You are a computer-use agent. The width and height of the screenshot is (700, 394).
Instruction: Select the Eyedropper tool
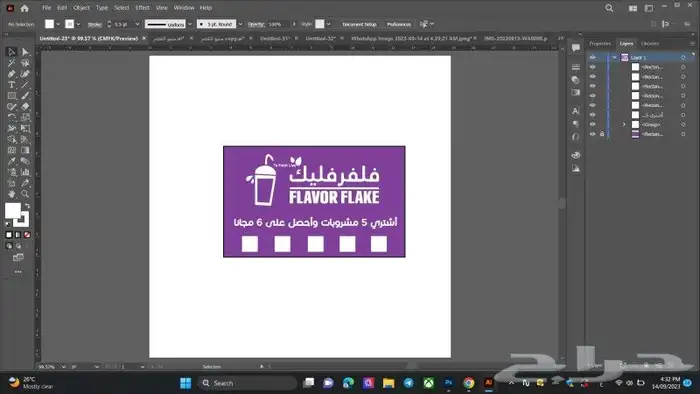[x=12, y=161]
